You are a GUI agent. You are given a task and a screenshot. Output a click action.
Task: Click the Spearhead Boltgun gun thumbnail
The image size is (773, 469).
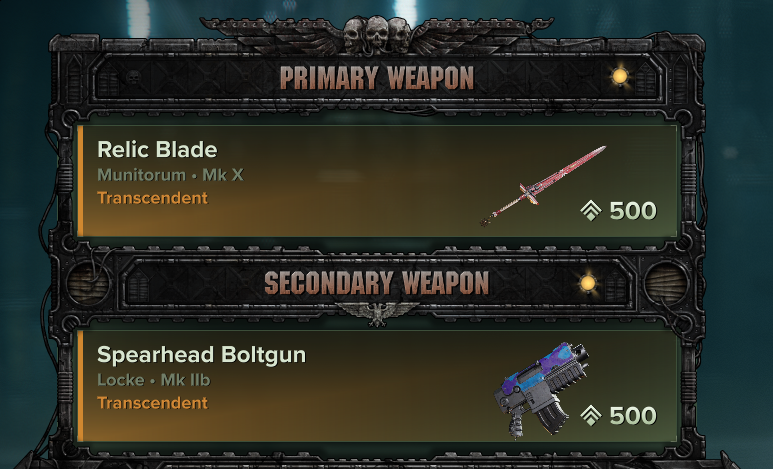tap(541, 391)
